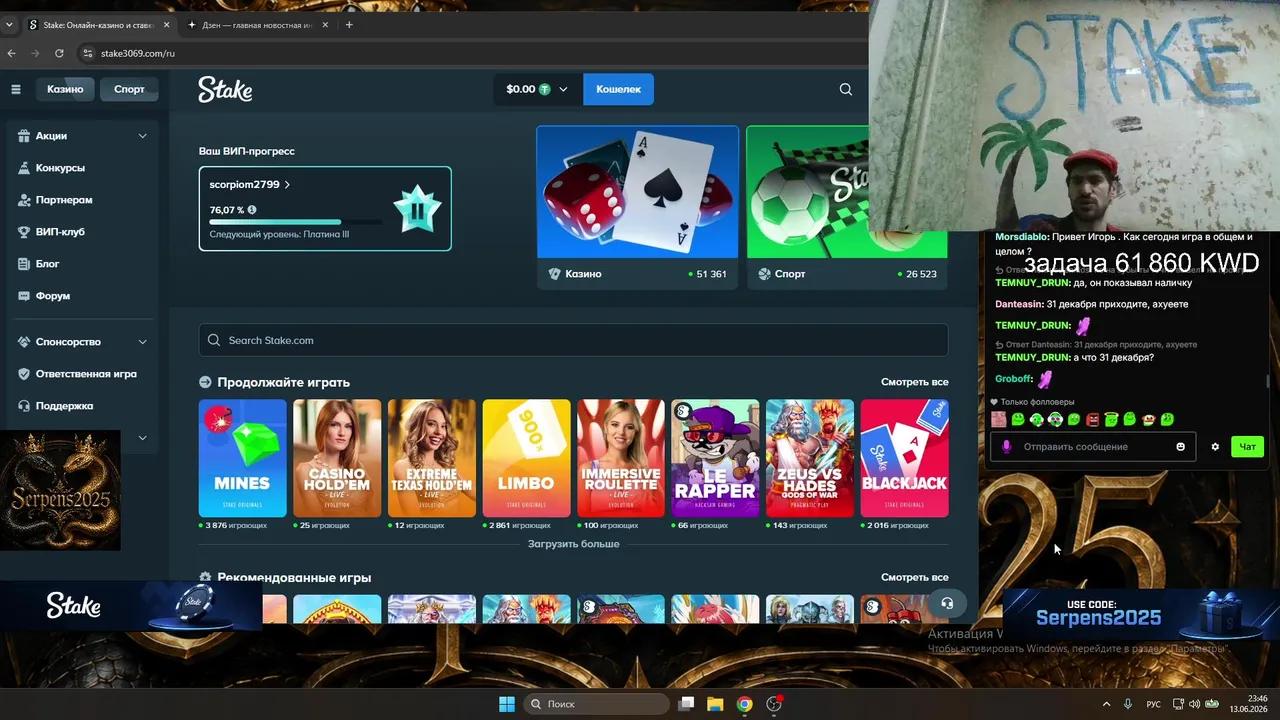This screenshot has height=720, width=1280.
Task: Open the Mines game thumbnail
Action: pyautogui.click(x=243, y=458)
